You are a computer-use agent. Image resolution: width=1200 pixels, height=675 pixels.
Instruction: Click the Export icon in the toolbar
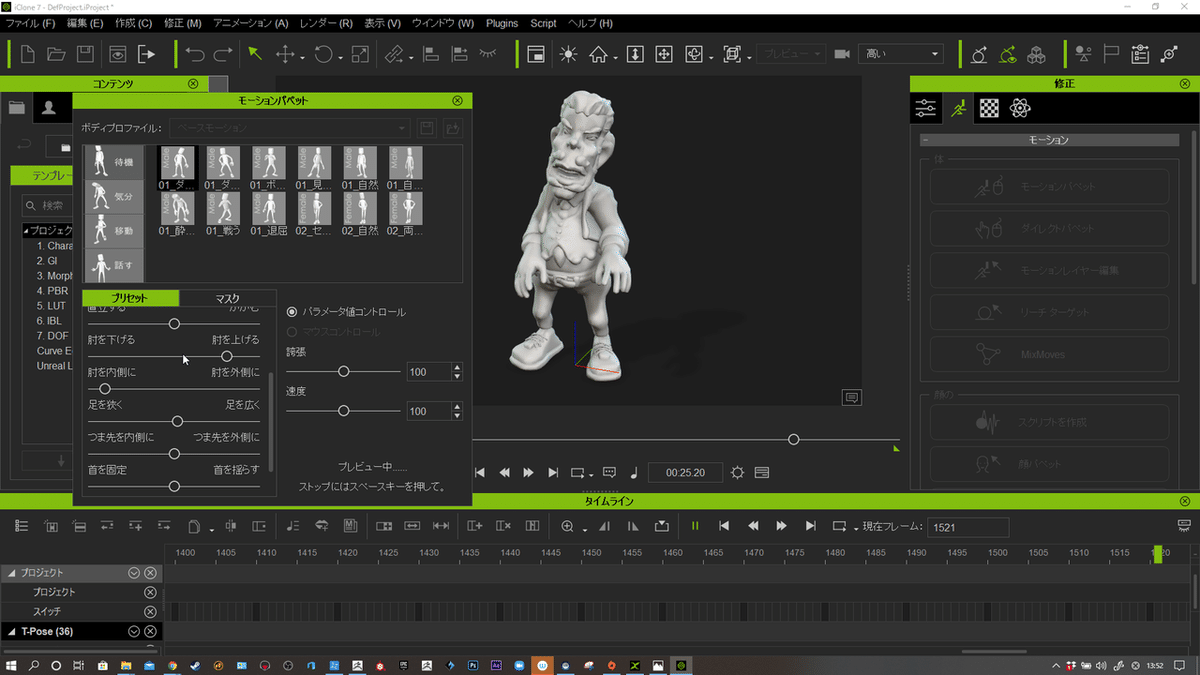point(147,54)
